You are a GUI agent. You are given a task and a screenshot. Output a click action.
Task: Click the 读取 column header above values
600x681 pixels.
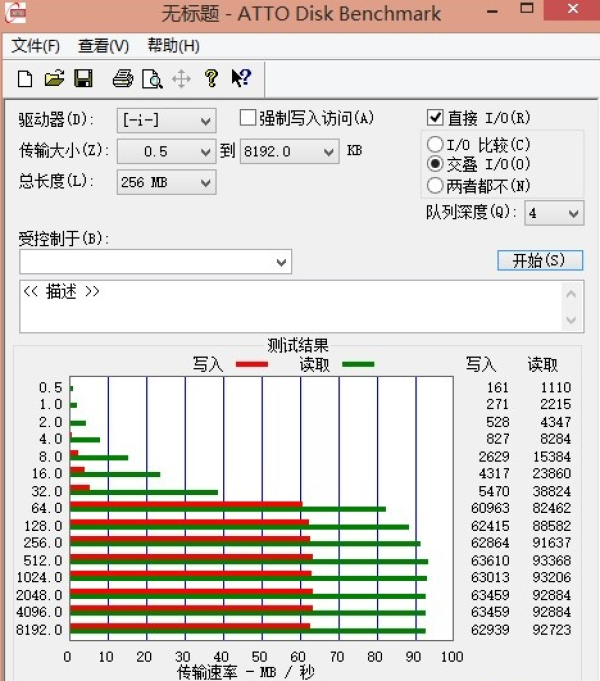[543, 364]
